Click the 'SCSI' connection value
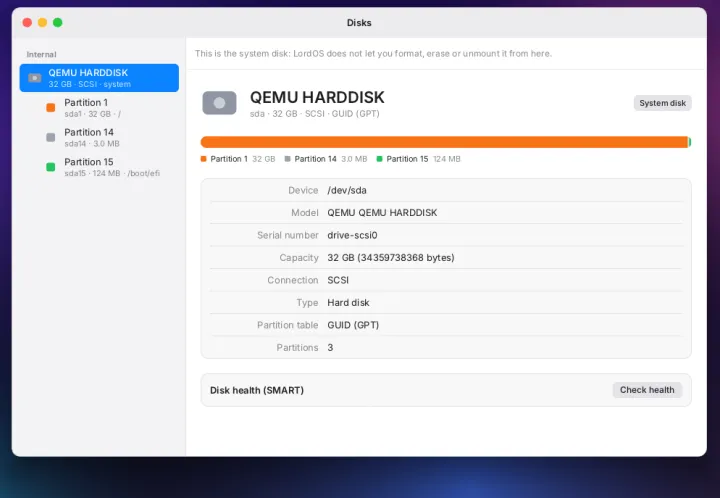This screenshot has height=498, width=720. 338,280
